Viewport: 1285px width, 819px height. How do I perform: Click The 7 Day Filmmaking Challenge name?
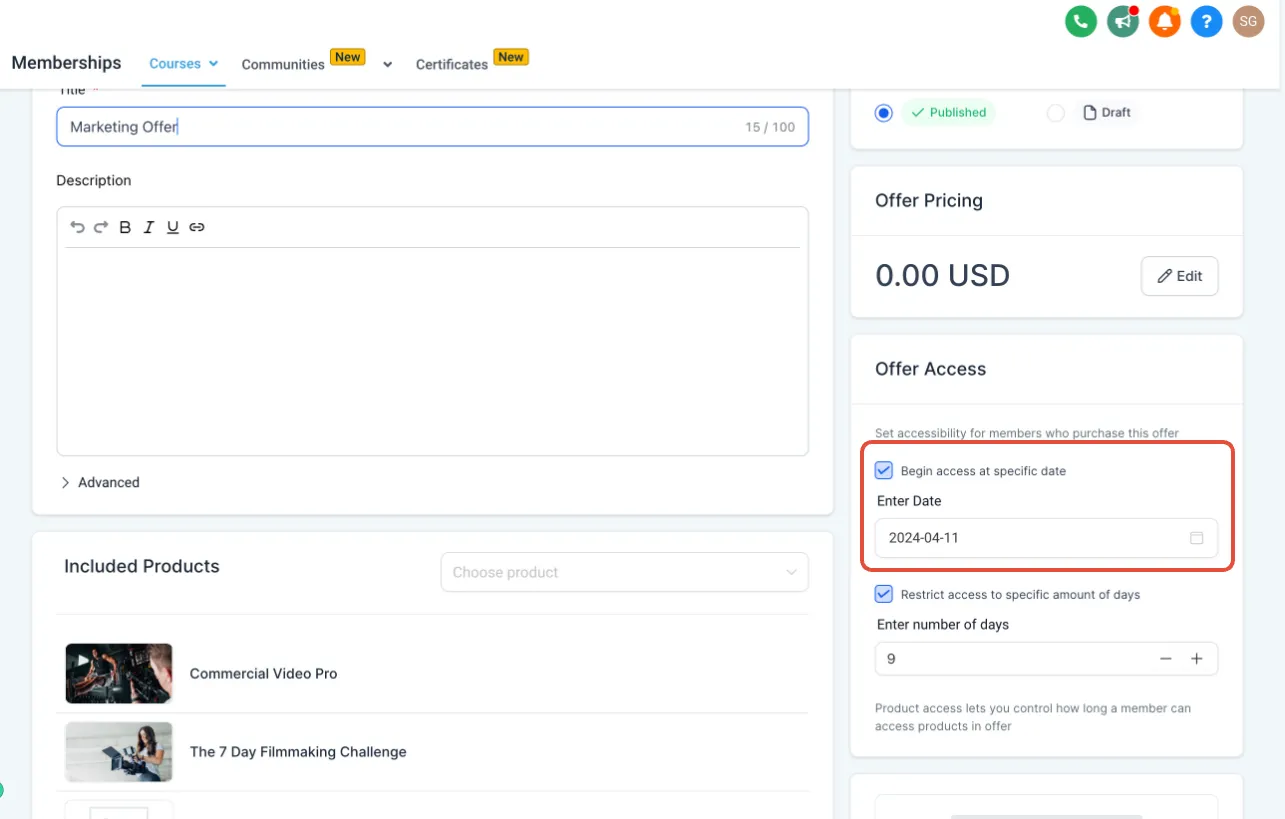point(298,752)
